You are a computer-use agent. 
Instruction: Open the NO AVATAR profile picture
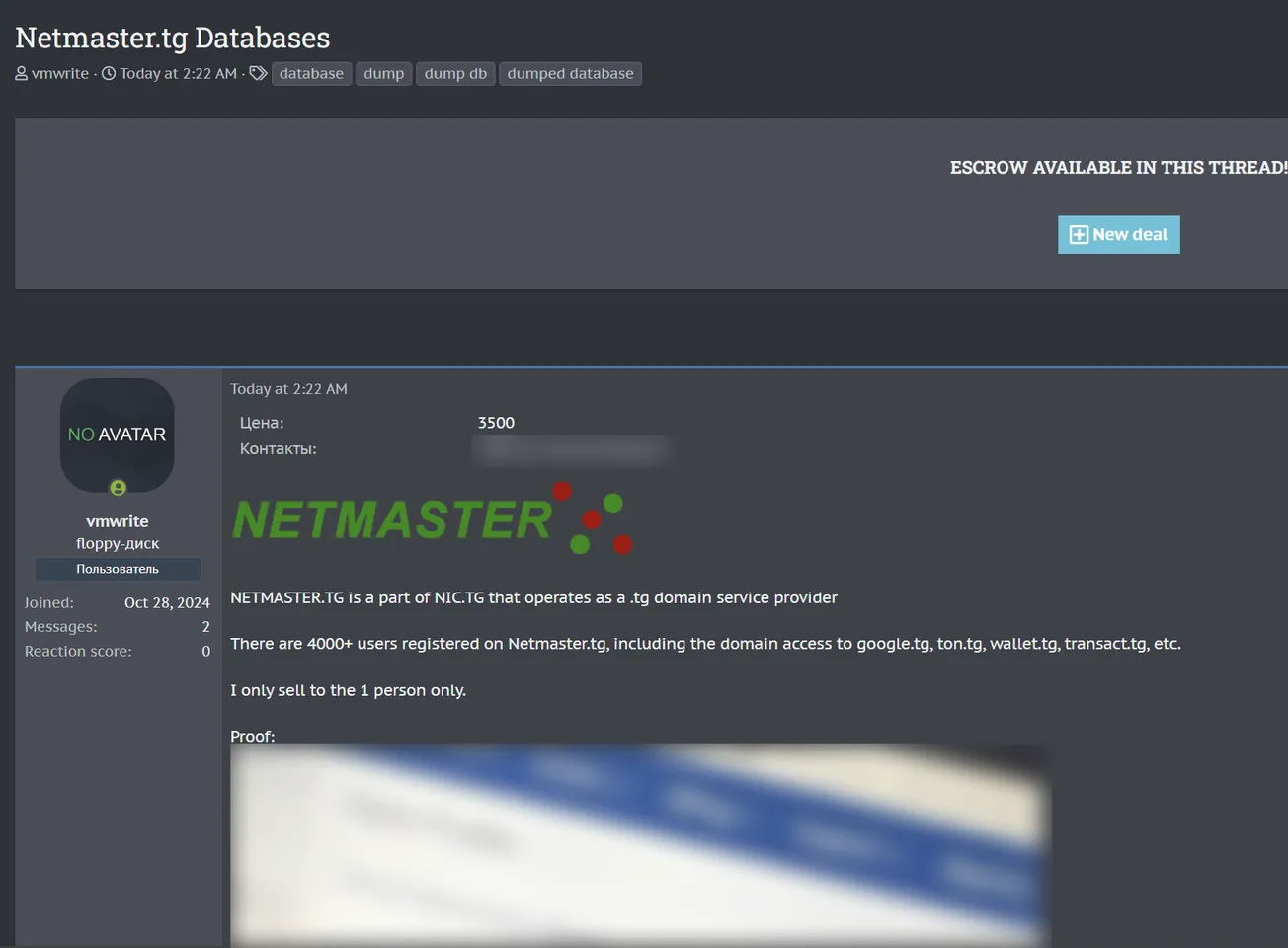point(118,434)
